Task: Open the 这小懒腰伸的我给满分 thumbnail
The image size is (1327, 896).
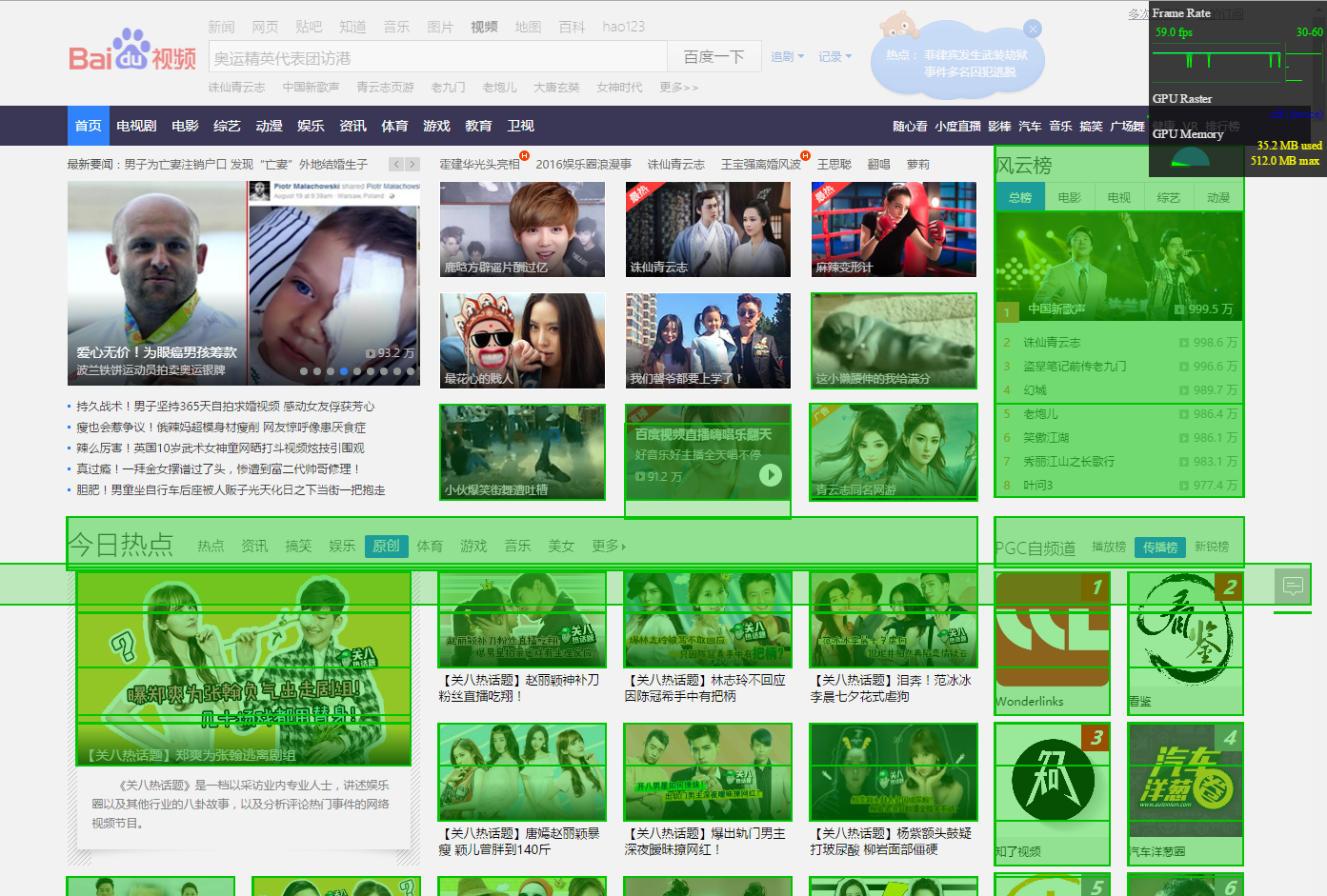Action: (894, 340)
